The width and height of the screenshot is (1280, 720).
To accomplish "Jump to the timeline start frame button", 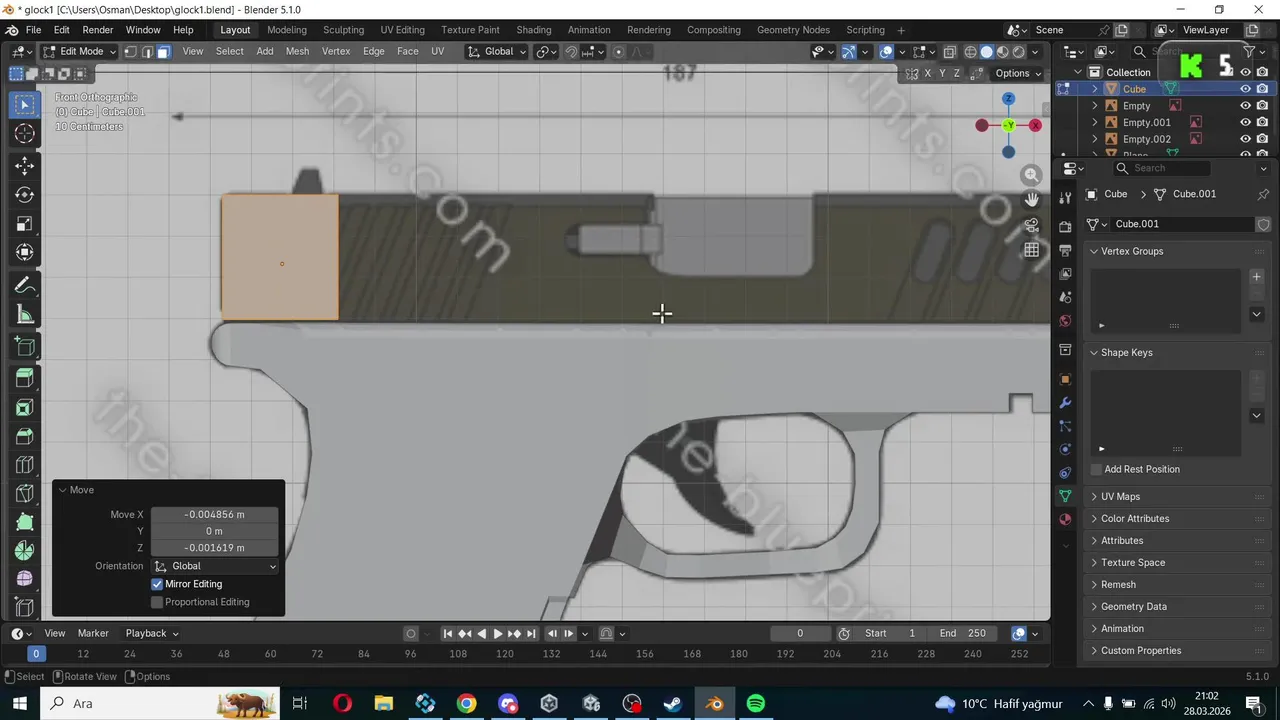I will (x=448, y=633).
